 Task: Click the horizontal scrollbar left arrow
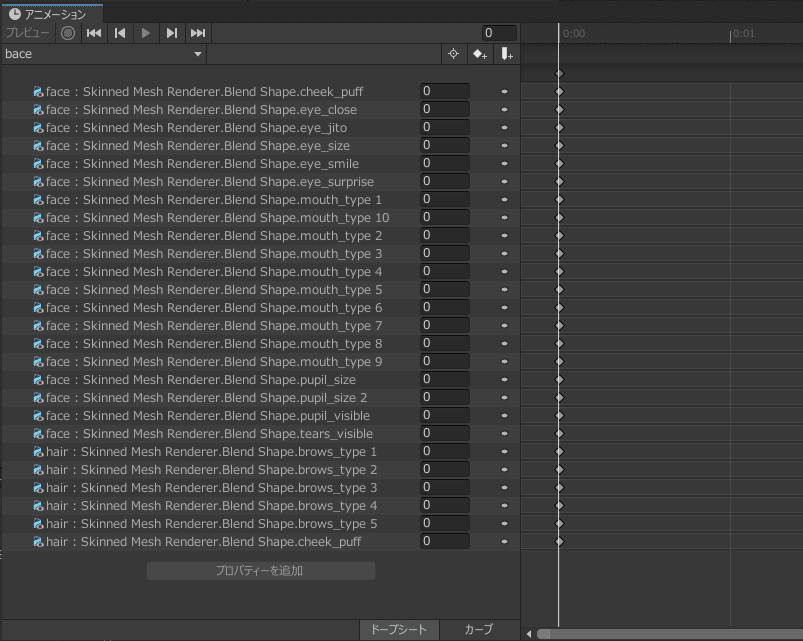point(529,634)
